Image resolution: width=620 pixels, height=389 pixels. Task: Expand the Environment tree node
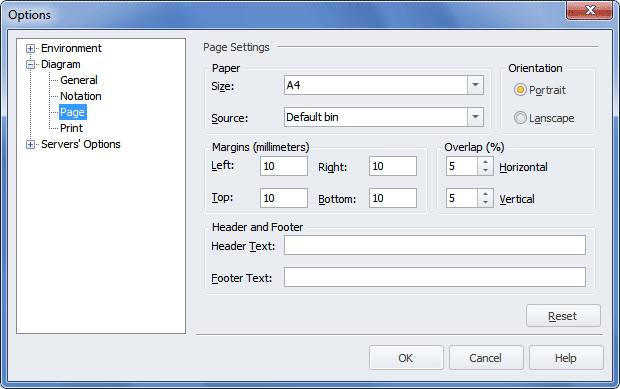click(30, 49)
